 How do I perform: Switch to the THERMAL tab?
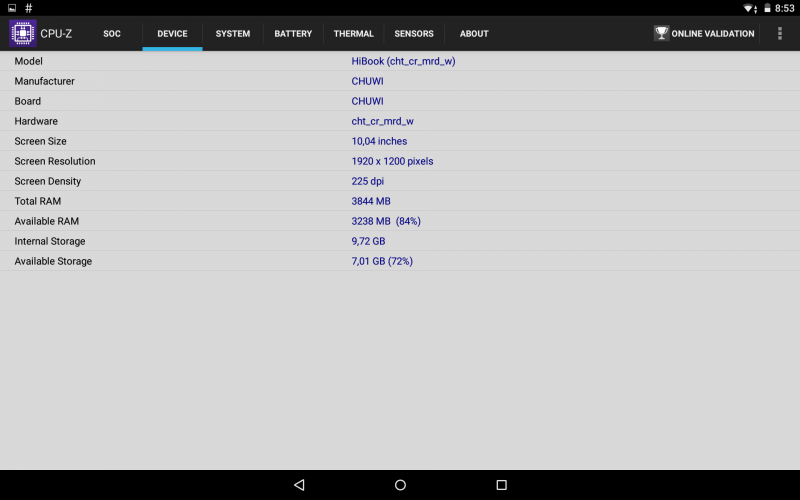click(x=354, y=34)
